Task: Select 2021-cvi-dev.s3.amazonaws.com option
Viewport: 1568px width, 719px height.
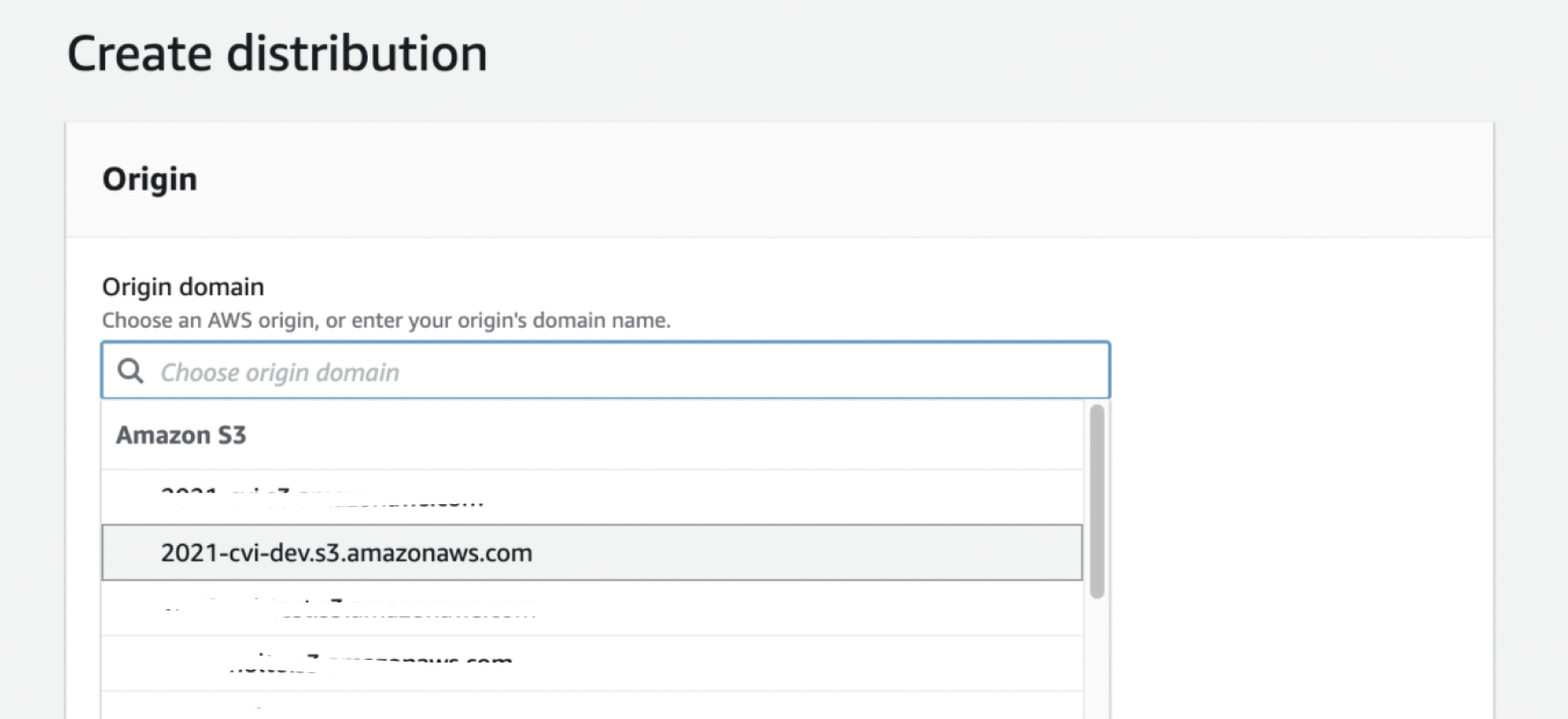Action: [592, 553]
